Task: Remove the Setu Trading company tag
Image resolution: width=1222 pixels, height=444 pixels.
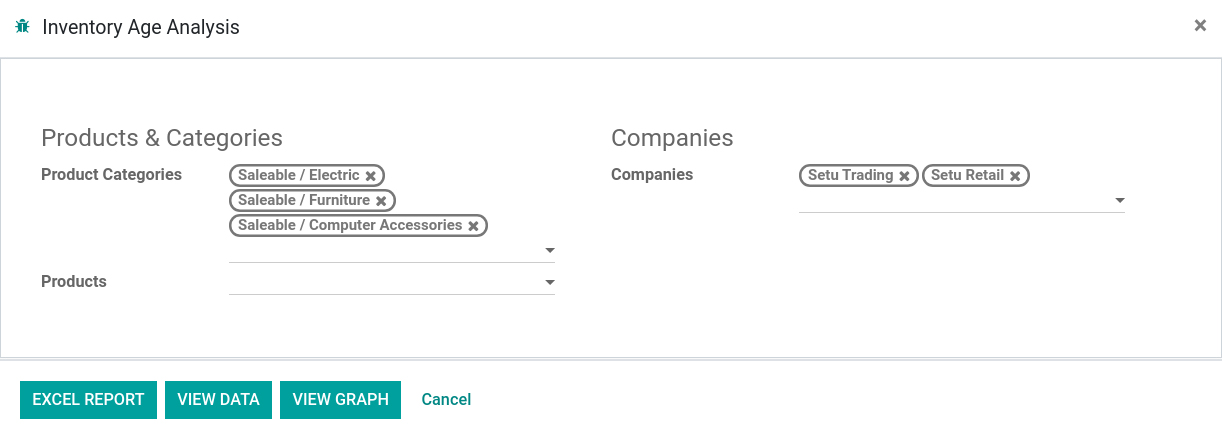Action: (904, 176)
